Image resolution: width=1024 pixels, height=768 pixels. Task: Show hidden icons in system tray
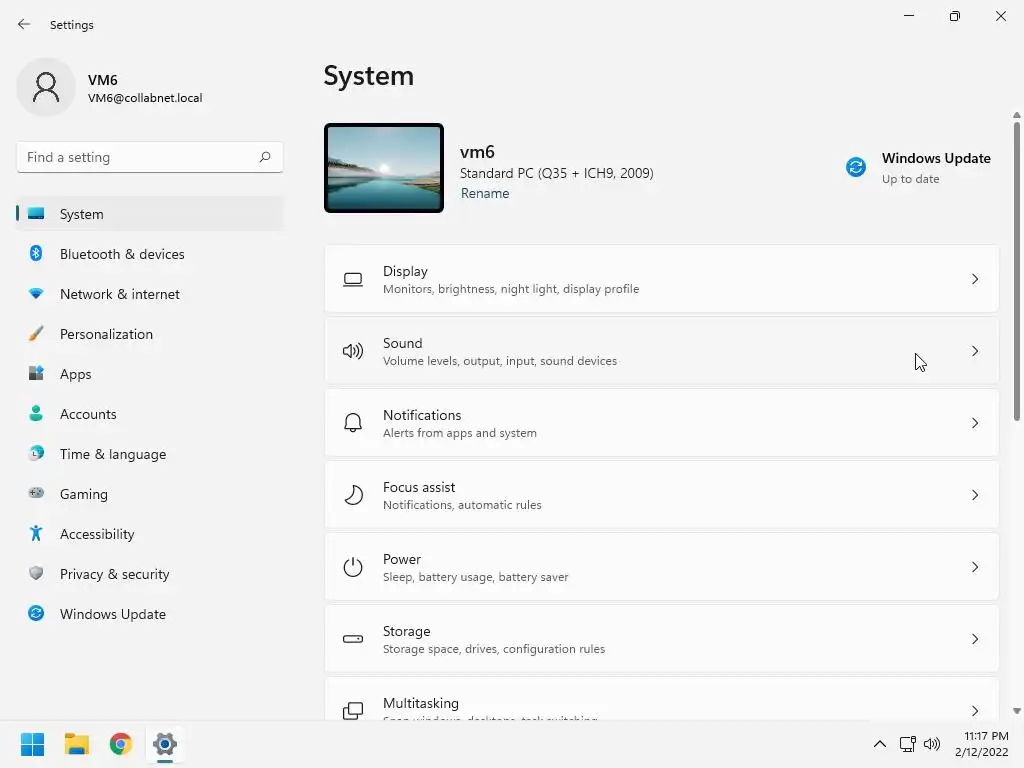pyautogui.click(x=880, y=744)
